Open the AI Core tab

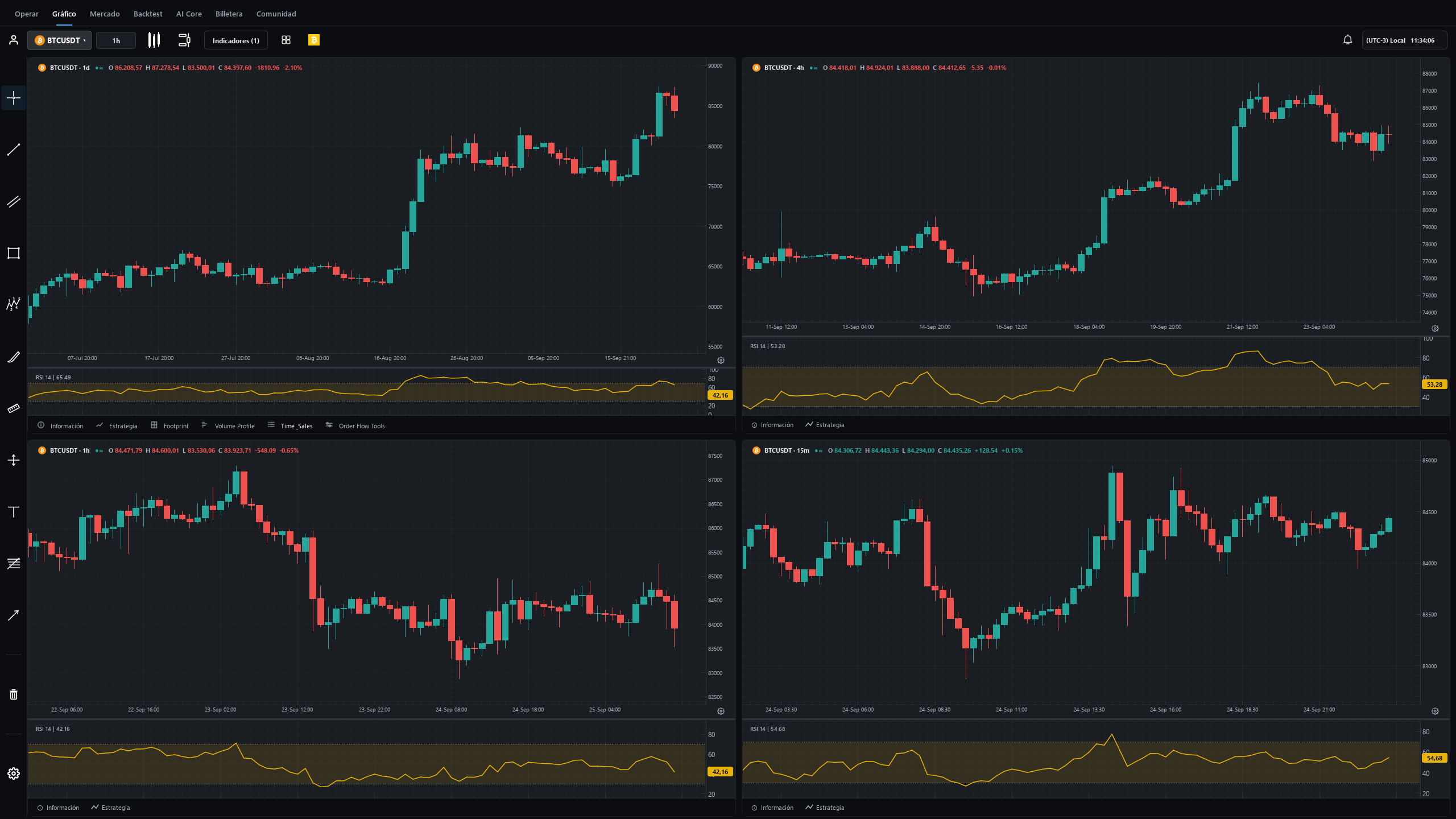189,14
